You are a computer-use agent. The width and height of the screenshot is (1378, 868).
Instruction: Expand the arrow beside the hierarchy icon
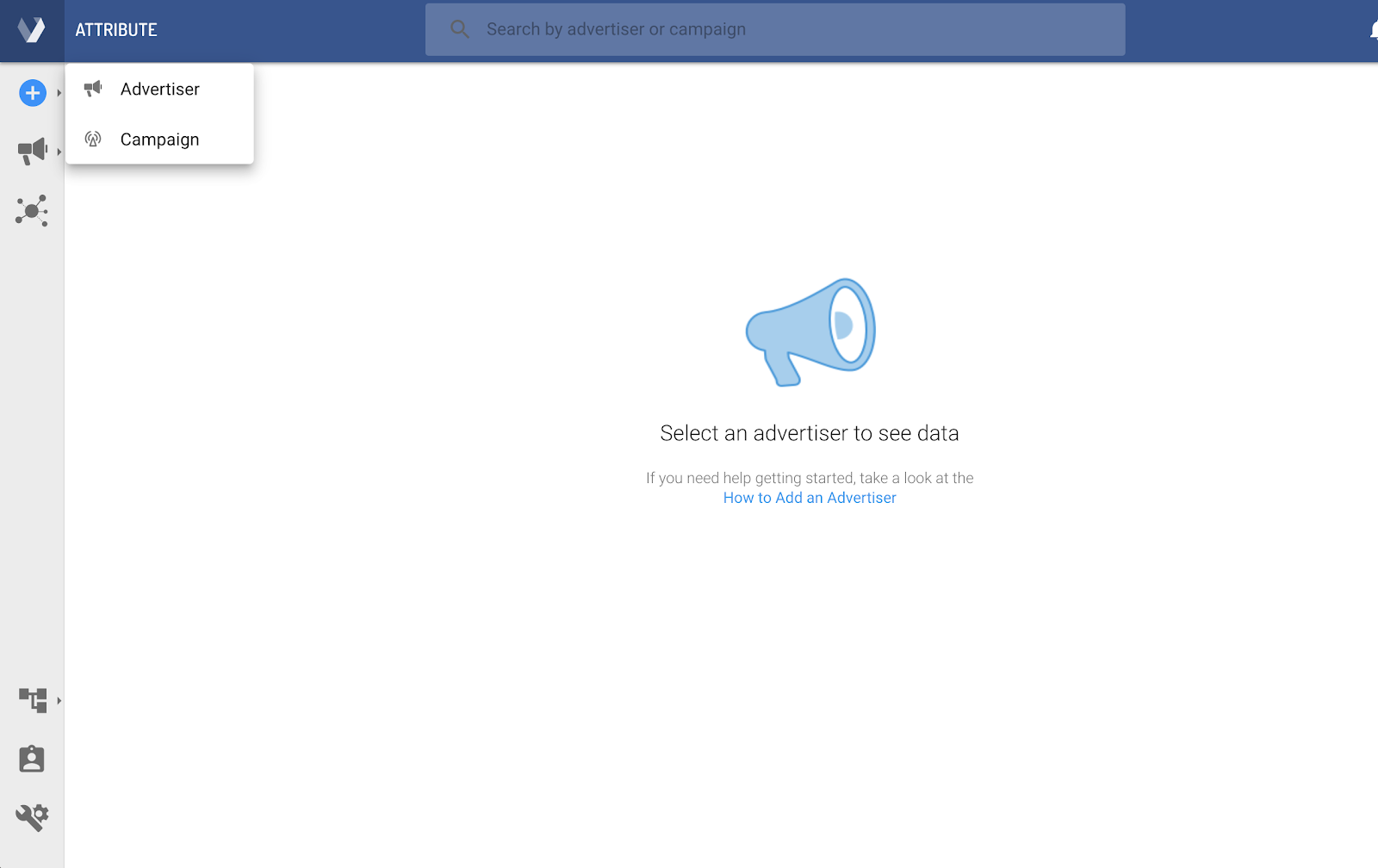[x=59, y=700]
